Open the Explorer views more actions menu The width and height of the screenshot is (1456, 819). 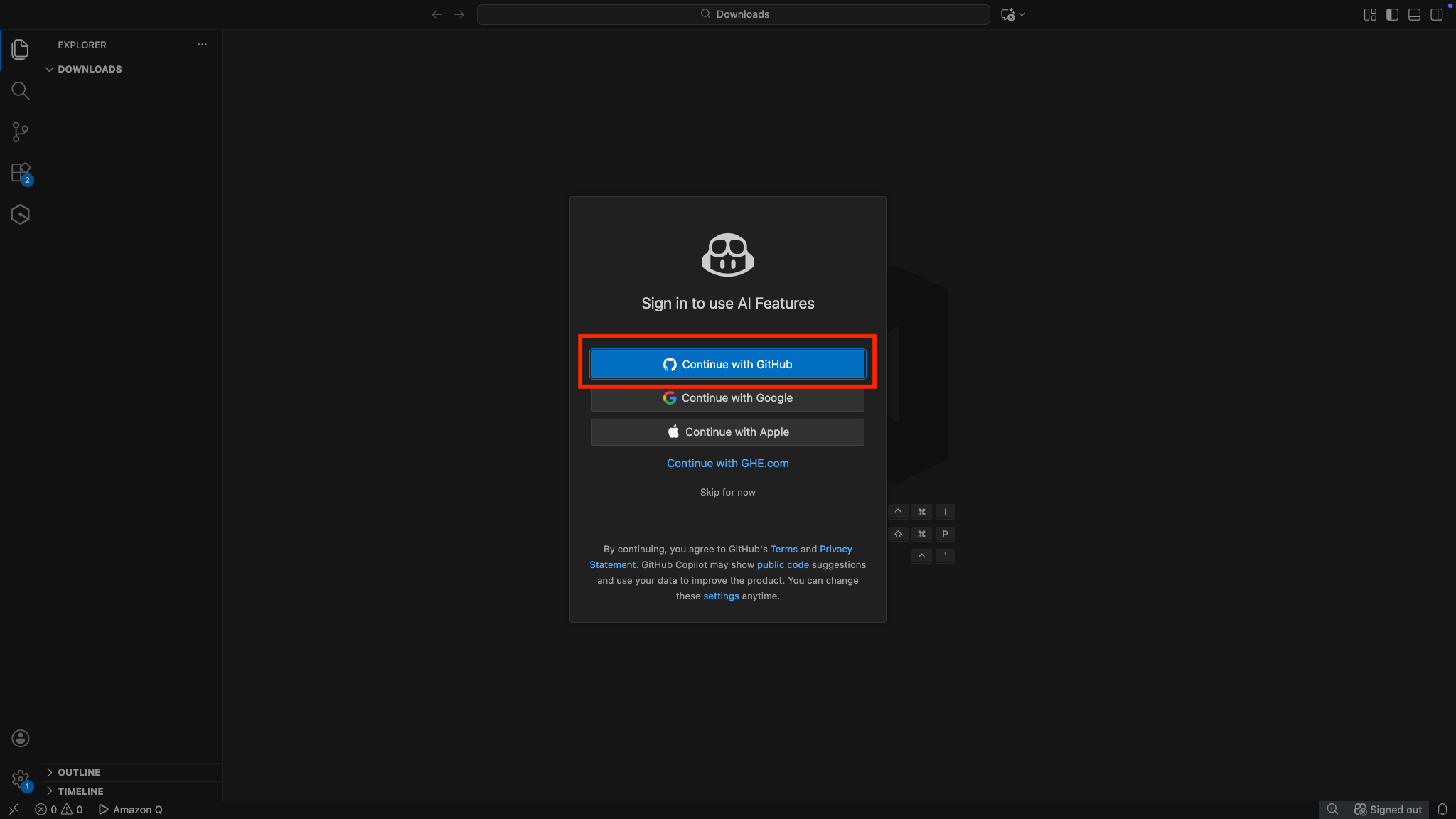click(x=202, y=45)
